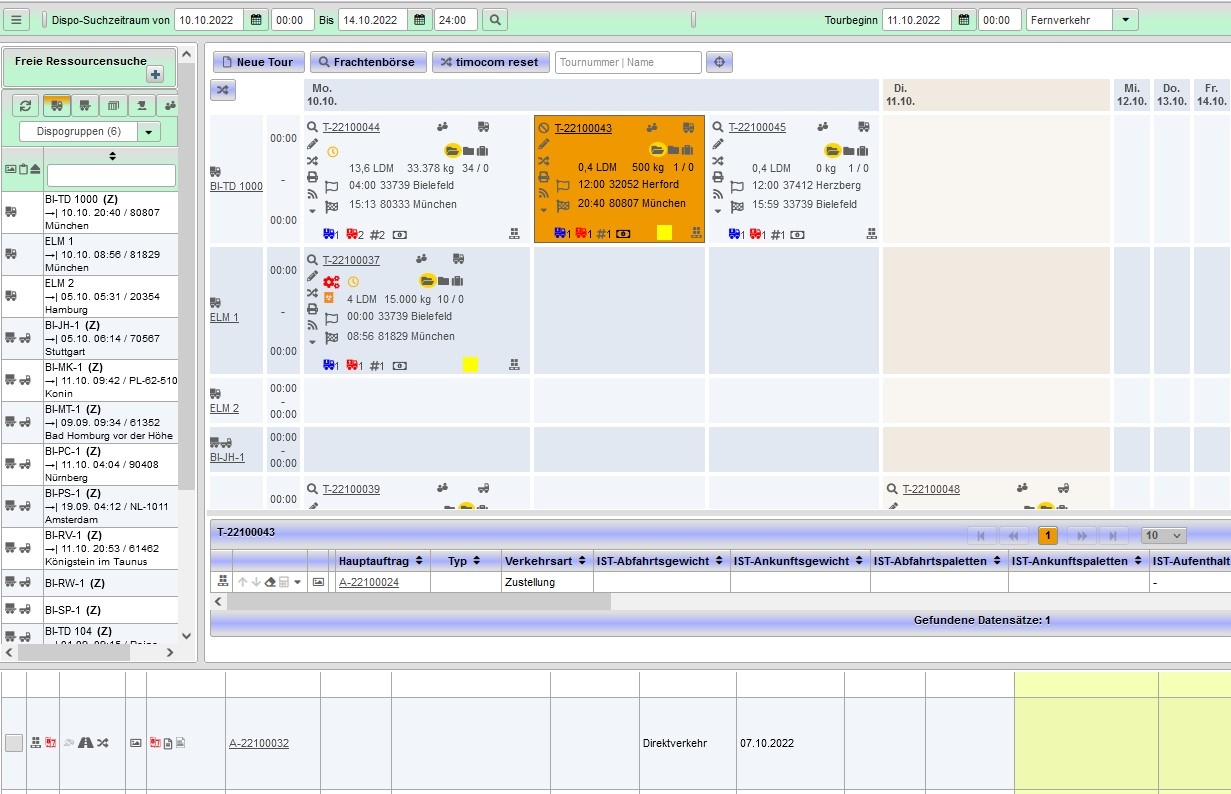This screenshot has width=1231, height=794.
Task: Open calendar for Dispo start date 10.10.2022
Action: pyautogui.click(x=256, y=20)
